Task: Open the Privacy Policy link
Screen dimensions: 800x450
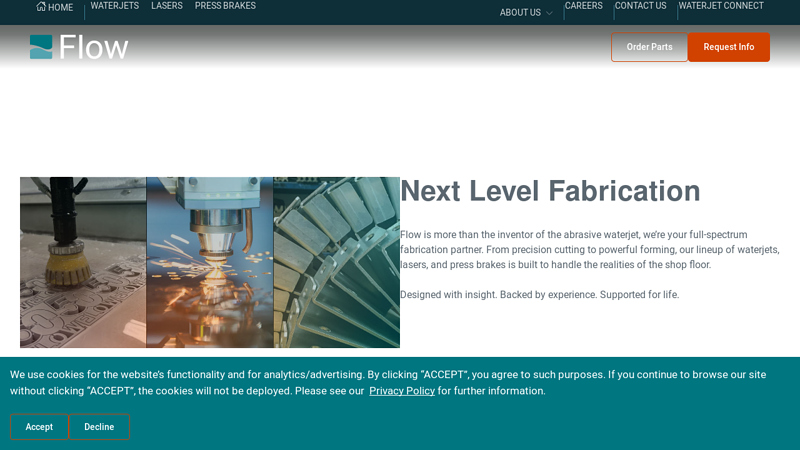Action: pyautogui.click(x=402, y=391)
